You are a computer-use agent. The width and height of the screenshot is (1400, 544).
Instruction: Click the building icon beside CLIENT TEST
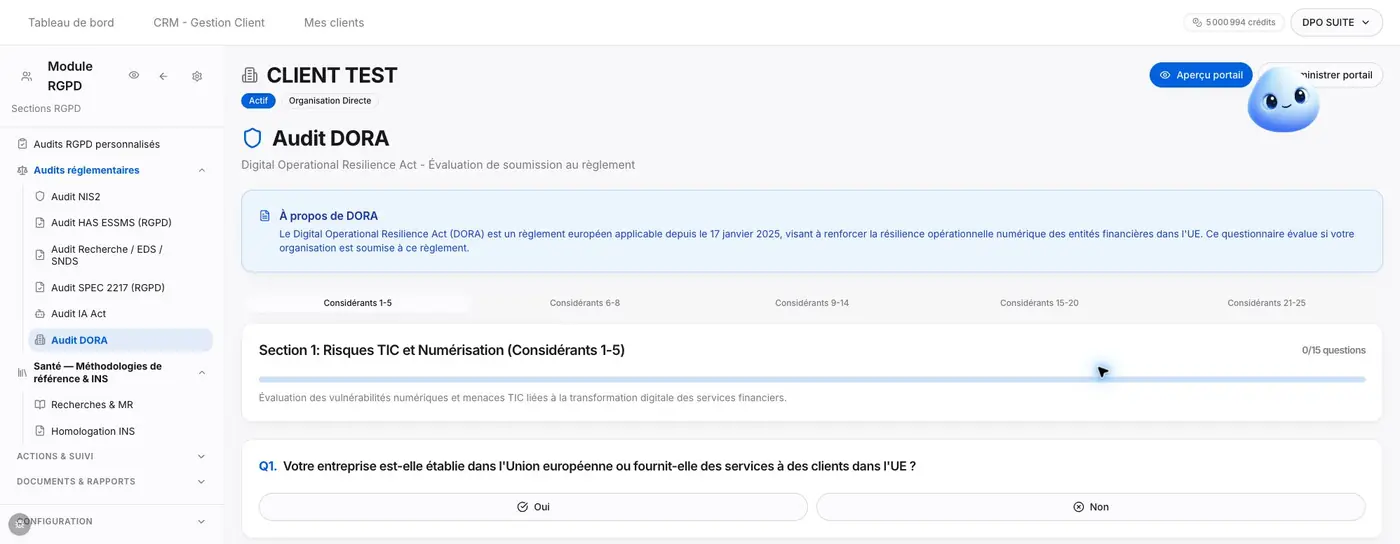pyautogui.click(x=250, y=75)
